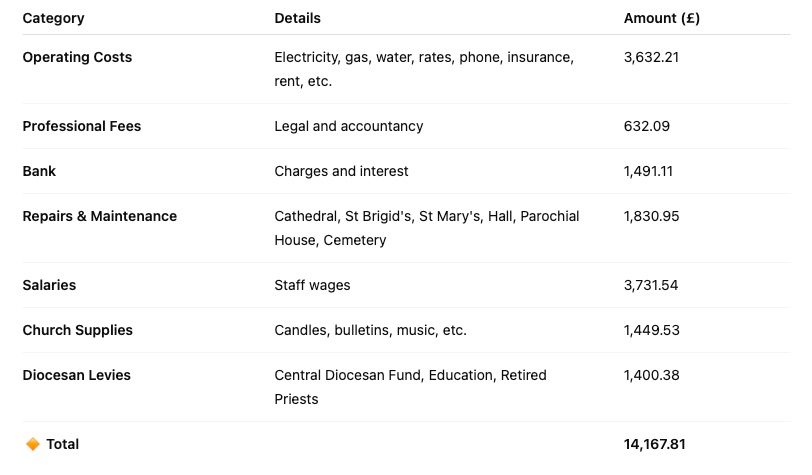Click the Professional Fees category cell
This screenshot has width=812, height=475.
(x=81, y=126)
